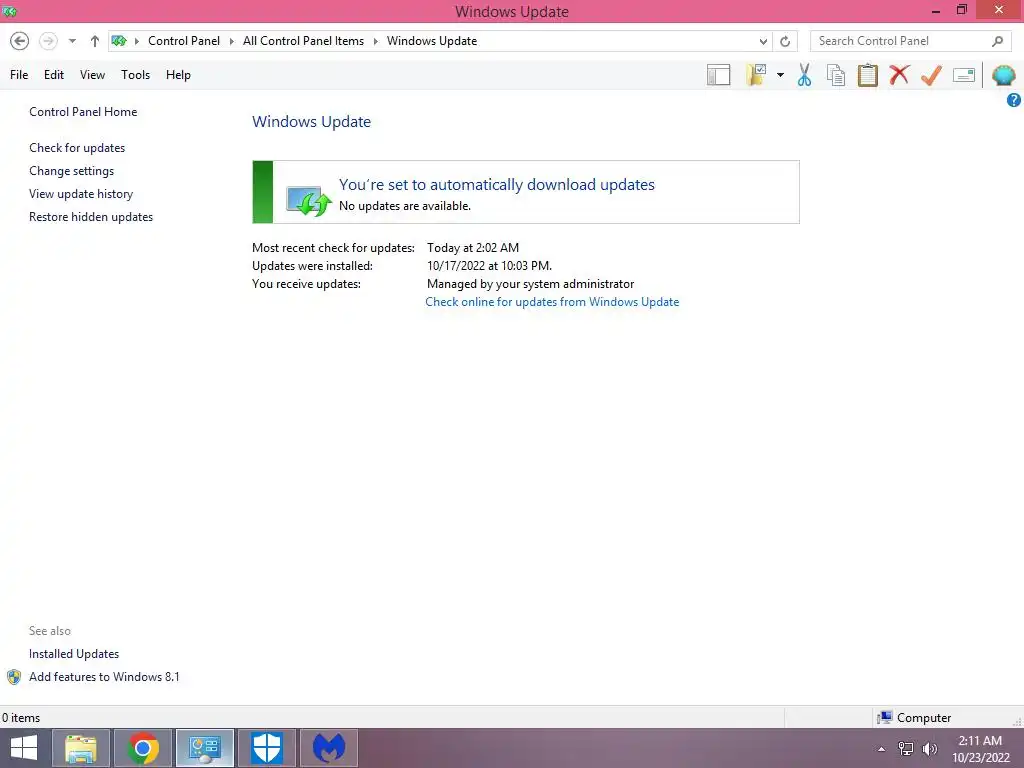Open Change settings link
The height and width of the screenshot is (768, 1024).
71,170
